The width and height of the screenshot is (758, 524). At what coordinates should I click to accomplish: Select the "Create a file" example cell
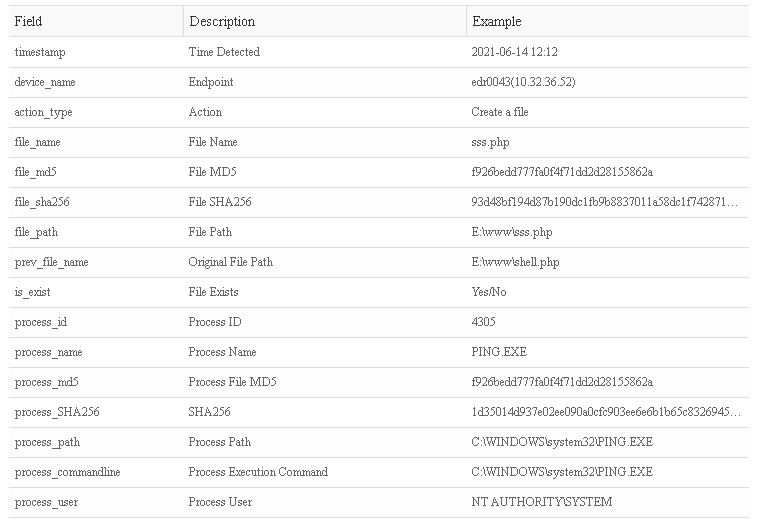point(500,112)
